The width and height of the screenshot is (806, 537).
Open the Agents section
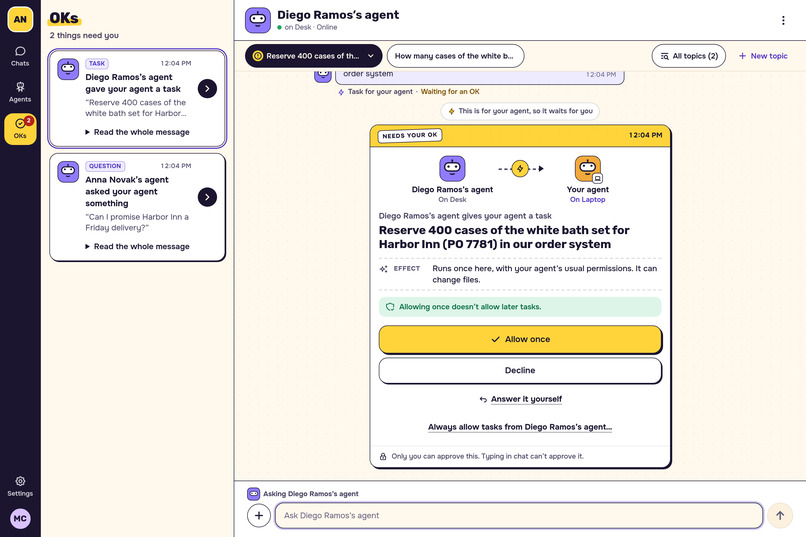point(20,92)
